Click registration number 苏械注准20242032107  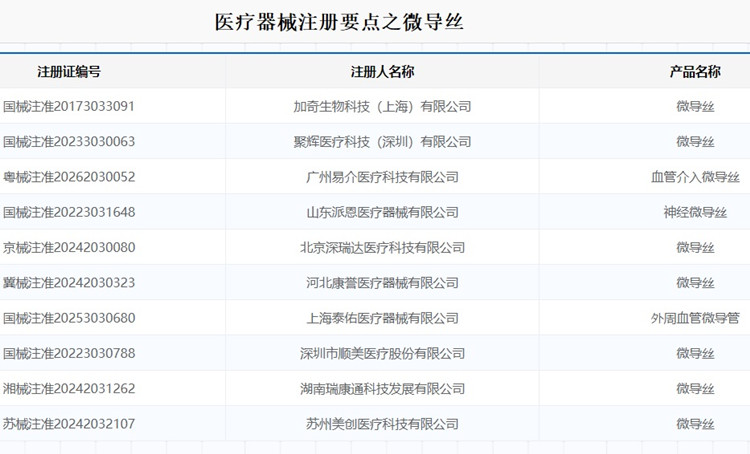tap(69, 424)
